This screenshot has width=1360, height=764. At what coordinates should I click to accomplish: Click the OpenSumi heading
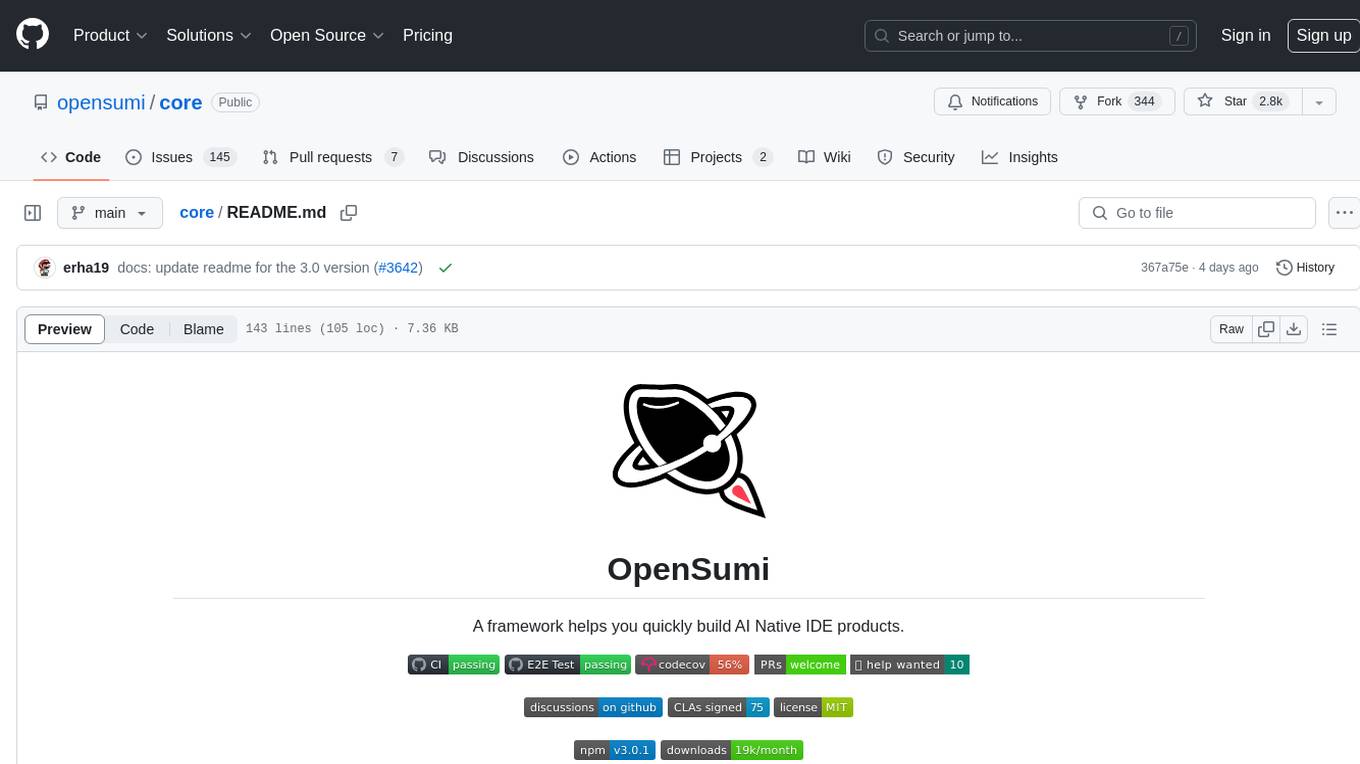coord(688,568)
